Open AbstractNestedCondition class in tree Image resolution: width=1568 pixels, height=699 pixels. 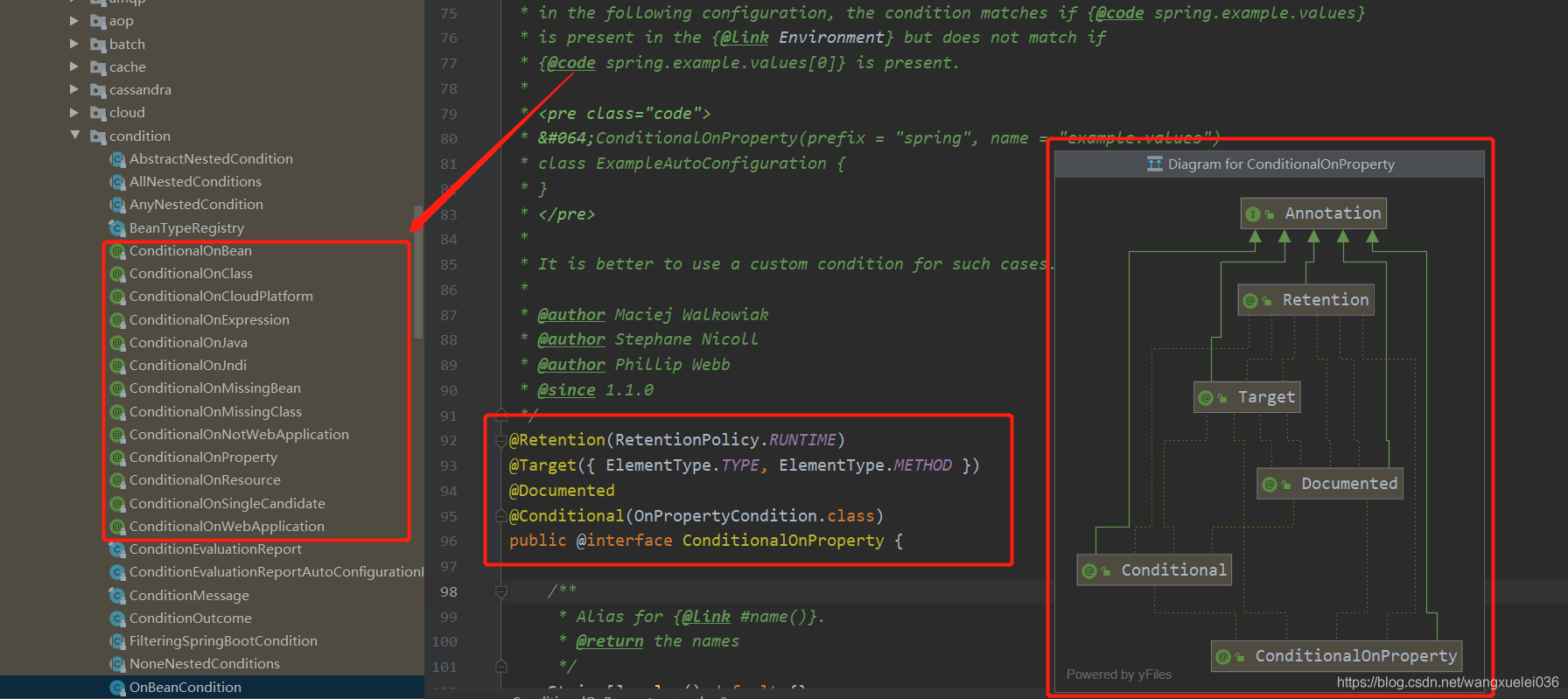[211, 158]
